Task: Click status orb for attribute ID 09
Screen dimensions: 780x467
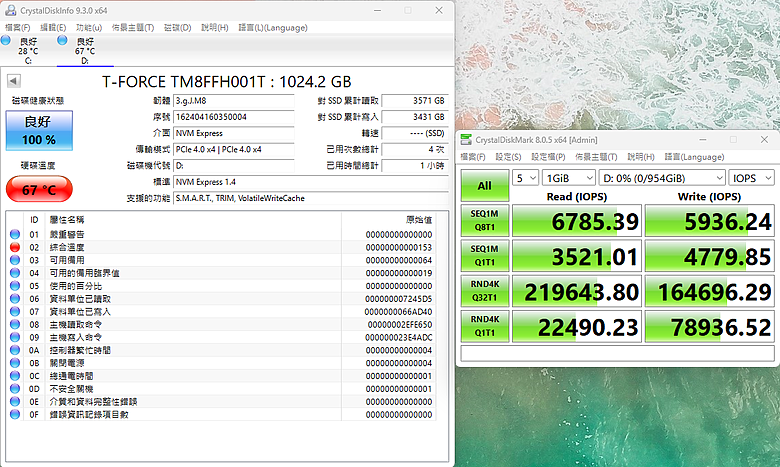Action: pos(15,337)
